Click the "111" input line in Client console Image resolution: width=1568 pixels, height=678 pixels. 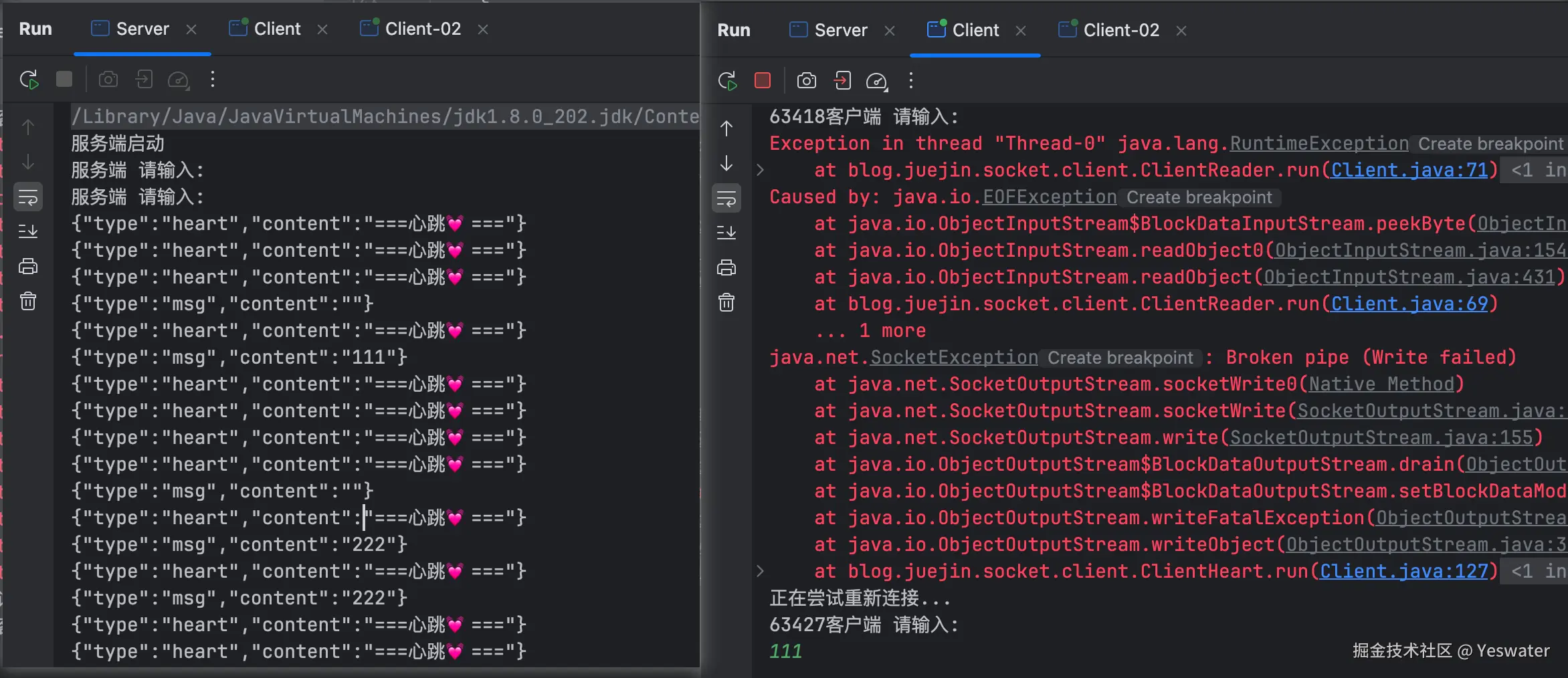785,651
